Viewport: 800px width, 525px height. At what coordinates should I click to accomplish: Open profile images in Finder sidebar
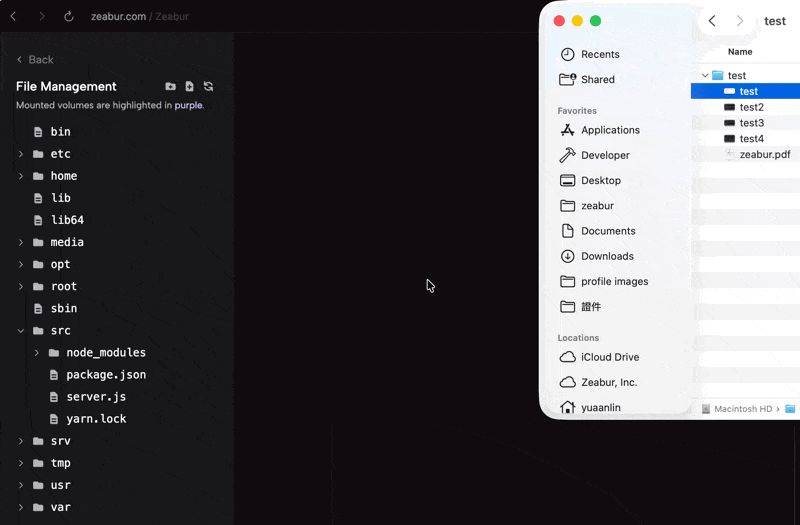tap(604, 282)
